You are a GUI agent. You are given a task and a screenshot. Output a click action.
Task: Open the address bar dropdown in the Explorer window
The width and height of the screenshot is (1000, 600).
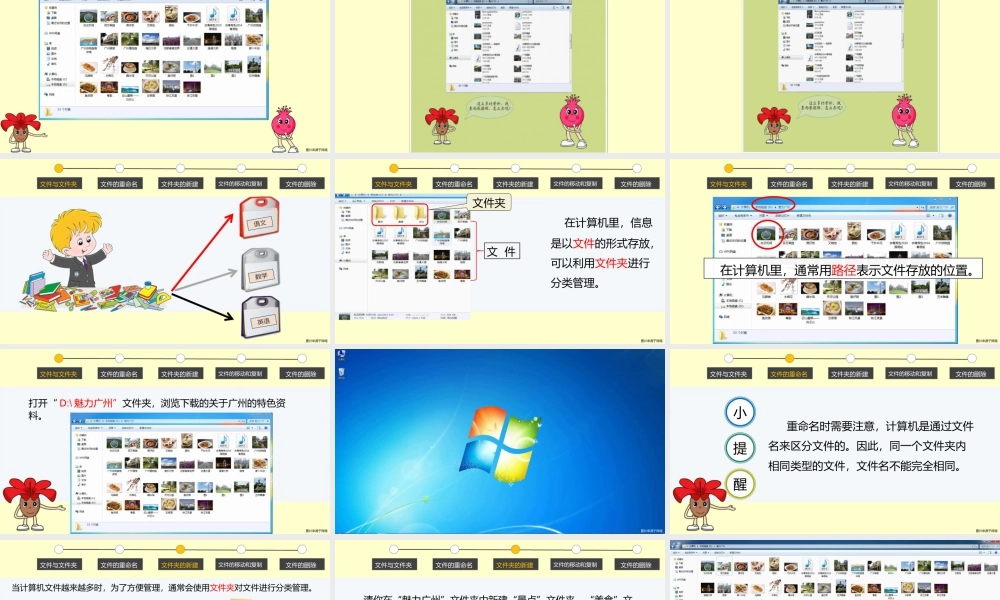(x=917, y=207)
